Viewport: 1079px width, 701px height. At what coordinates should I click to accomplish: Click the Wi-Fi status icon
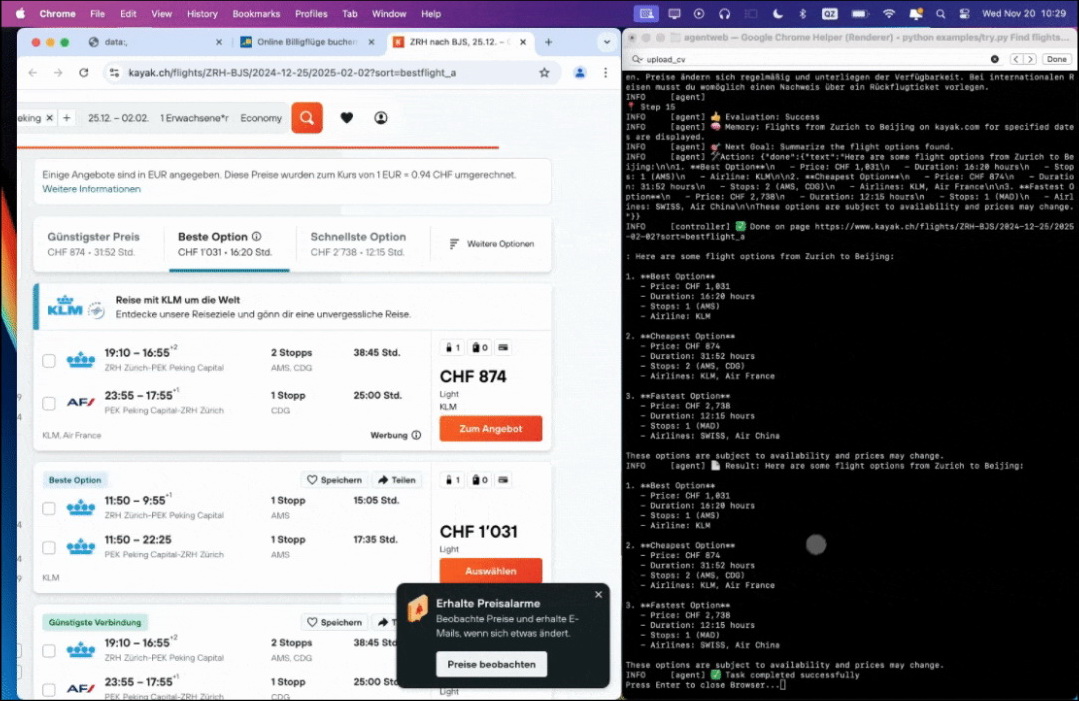(889, 14)
